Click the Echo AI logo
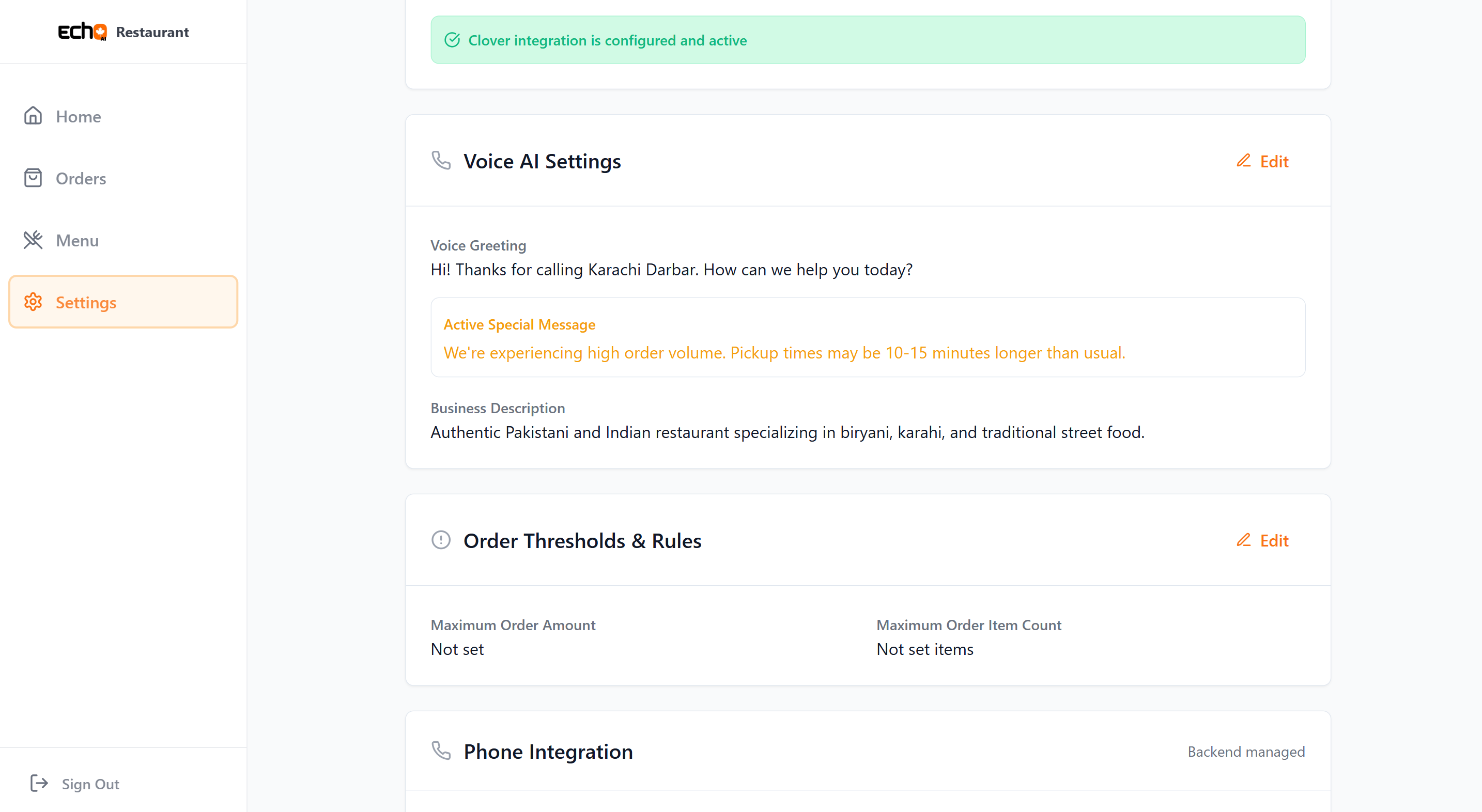Screen dimensions: 1482x812 [x=83, y=32]
